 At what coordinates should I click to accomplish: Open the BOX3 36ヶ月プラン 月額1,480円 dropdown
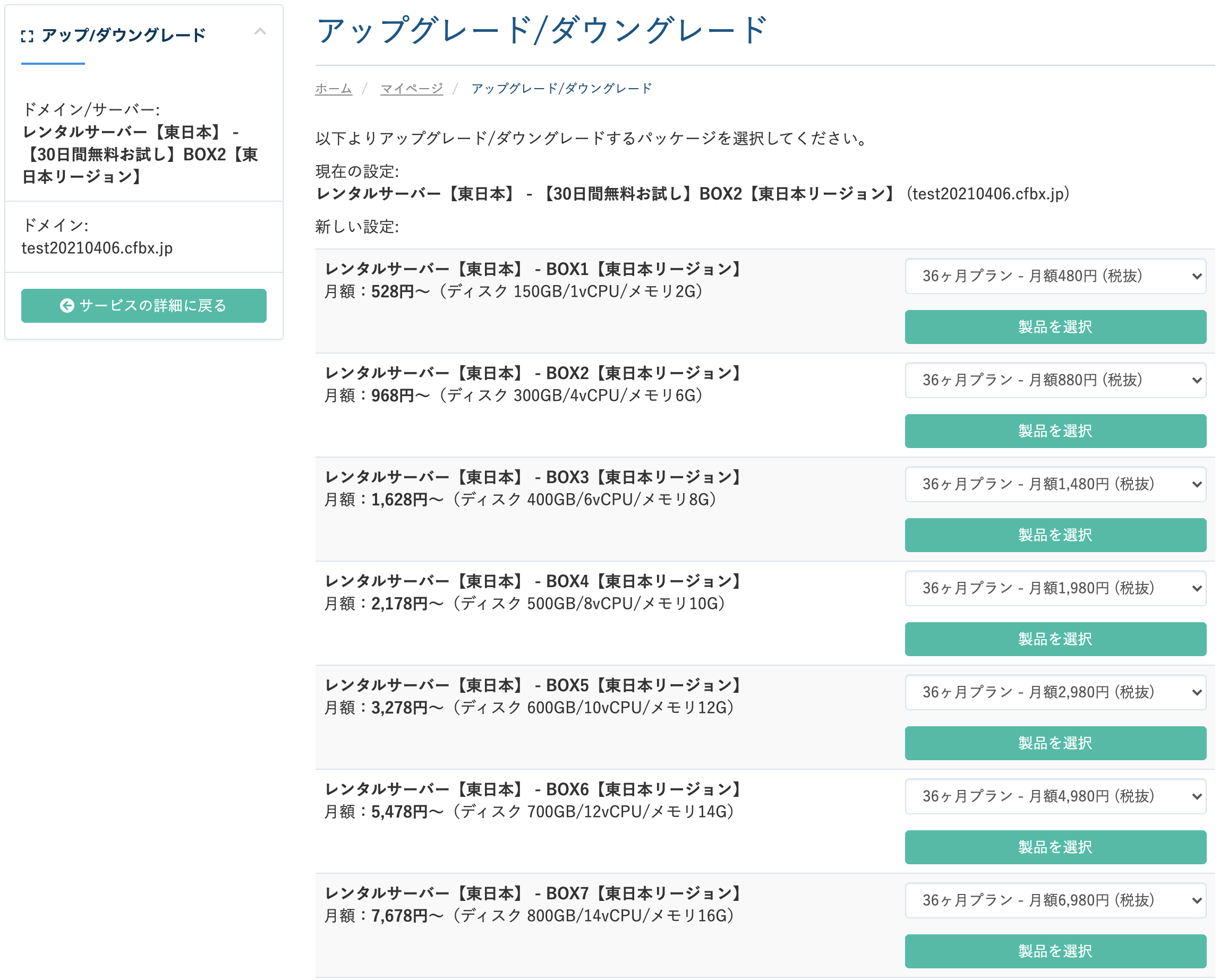(x=1055, y=485)
